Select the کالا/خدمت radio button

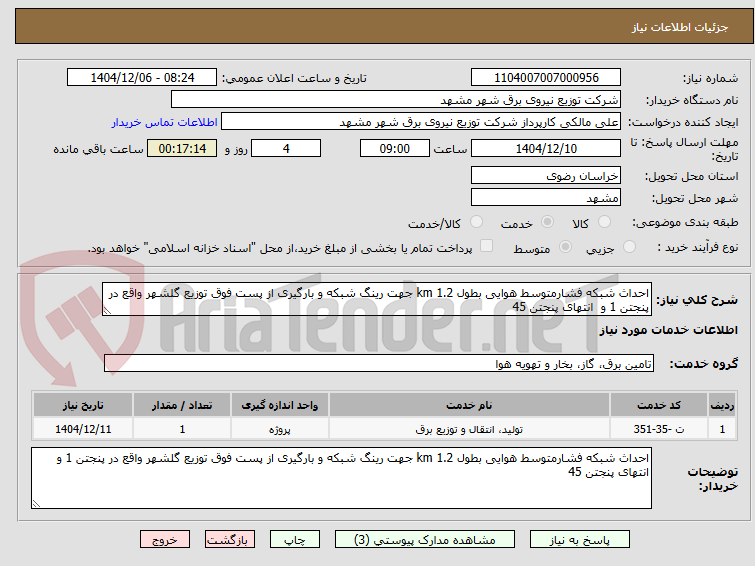476,222
